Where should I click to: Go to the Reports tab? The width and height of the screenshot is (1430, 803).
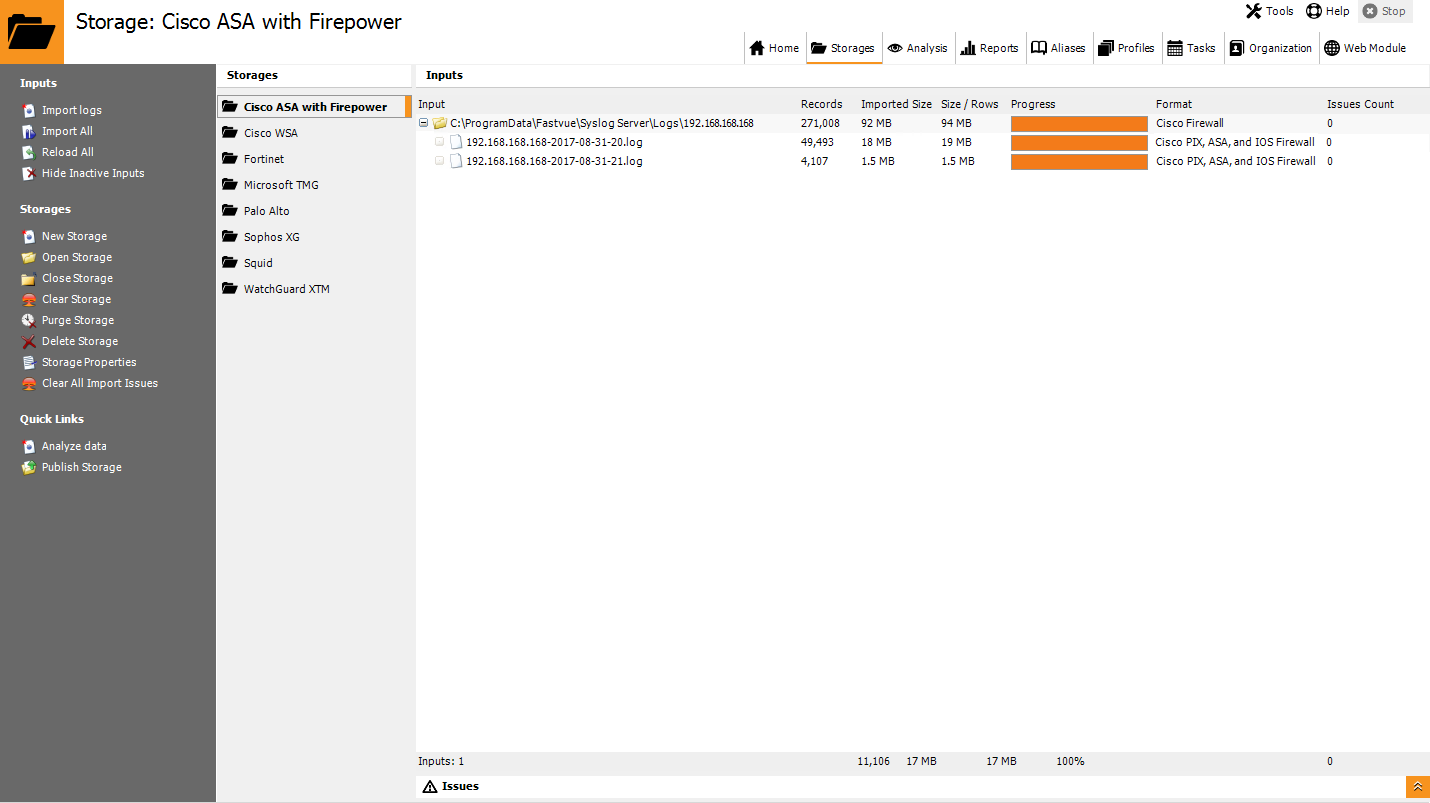(x=989, y=48)
